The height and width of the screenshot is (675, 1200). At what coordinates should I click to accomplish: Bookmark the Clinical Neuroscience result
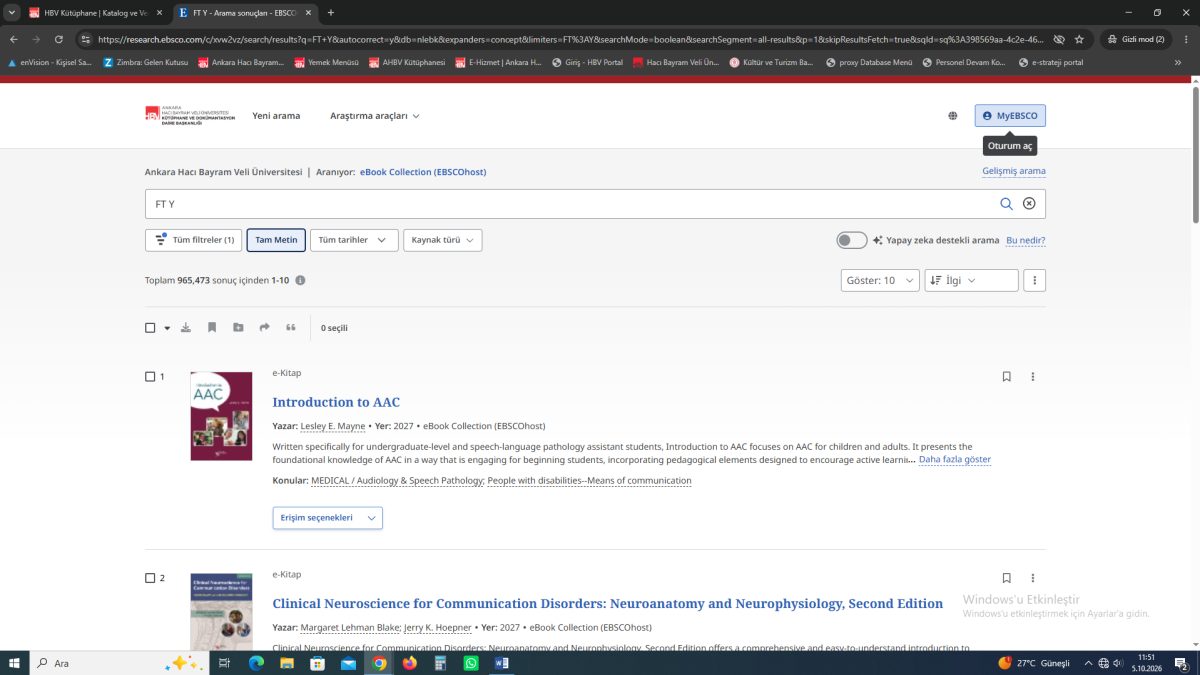[x=1007, y=578]
